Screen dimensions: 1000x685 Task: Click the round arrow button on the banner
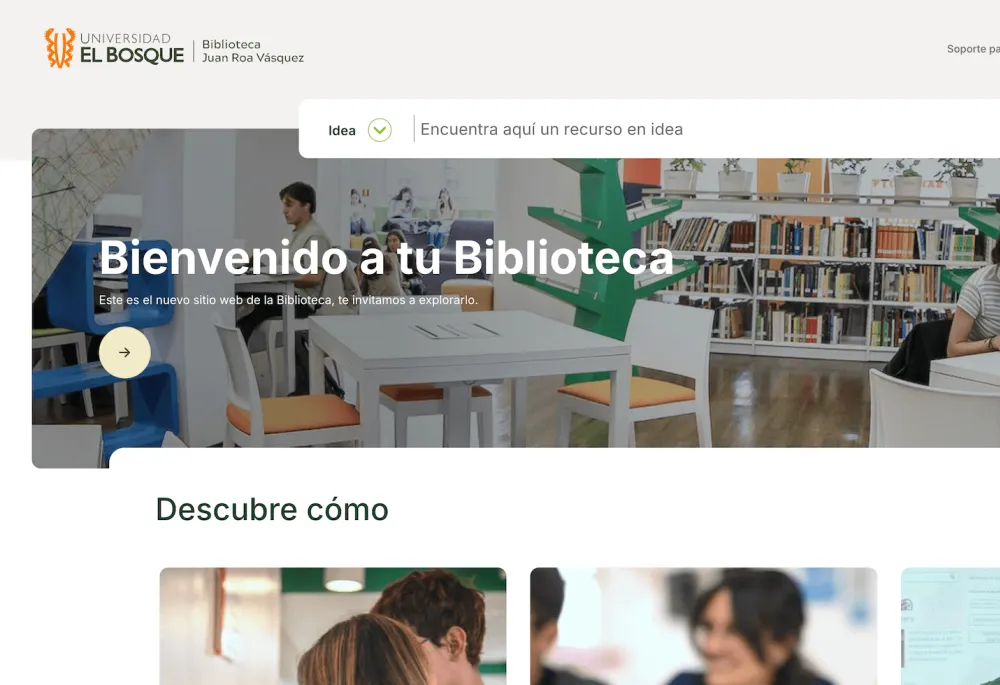pyautogui.click(x=125, y=352)
